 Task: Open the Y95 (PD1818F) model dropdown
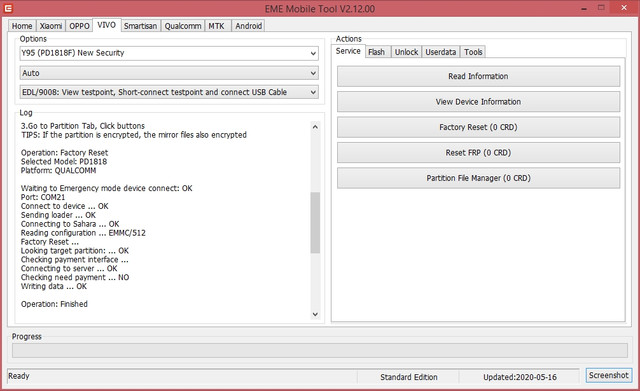click(169, 53)
